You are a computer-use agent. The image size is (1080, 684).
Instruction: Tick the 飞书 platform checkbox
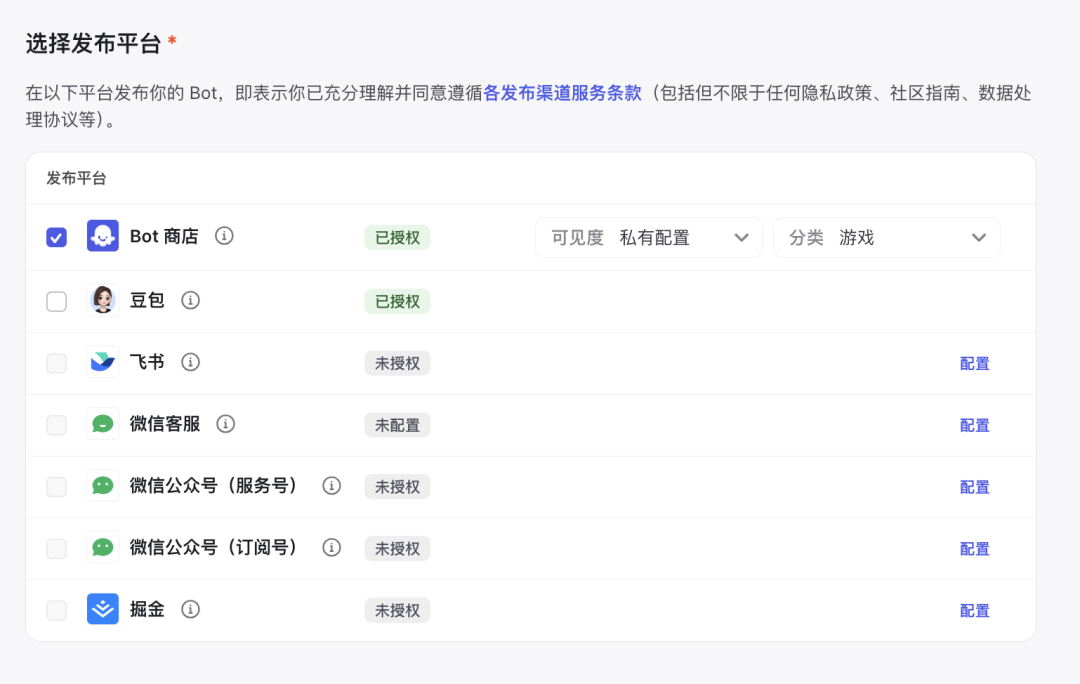57,363
